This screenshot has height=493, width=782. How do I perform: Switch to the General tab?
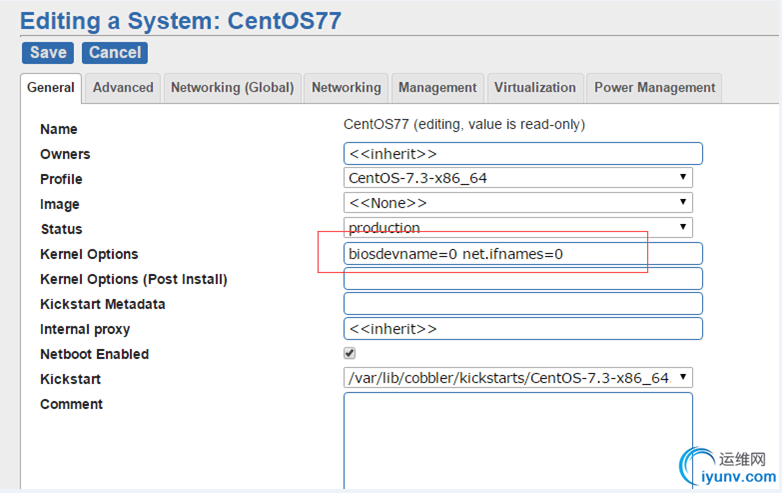pos(51,88)
